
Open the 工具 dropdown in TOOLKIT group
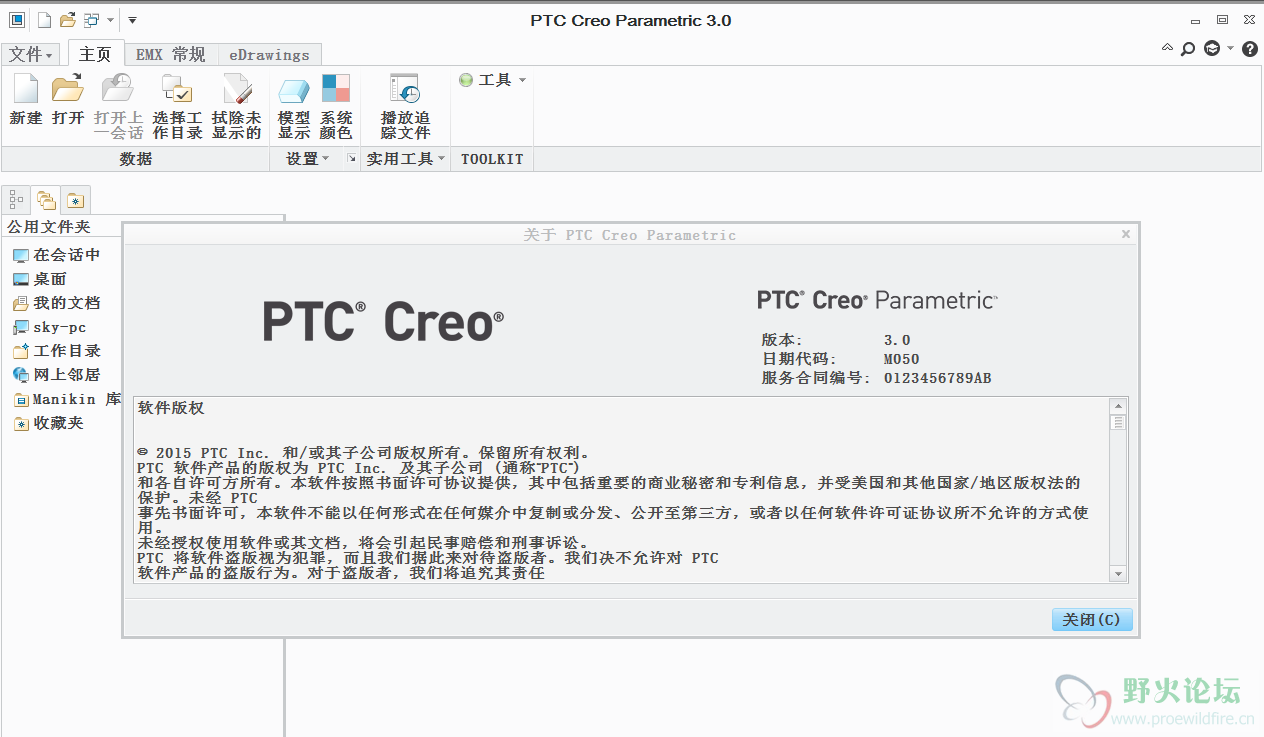tap(492, 80)
